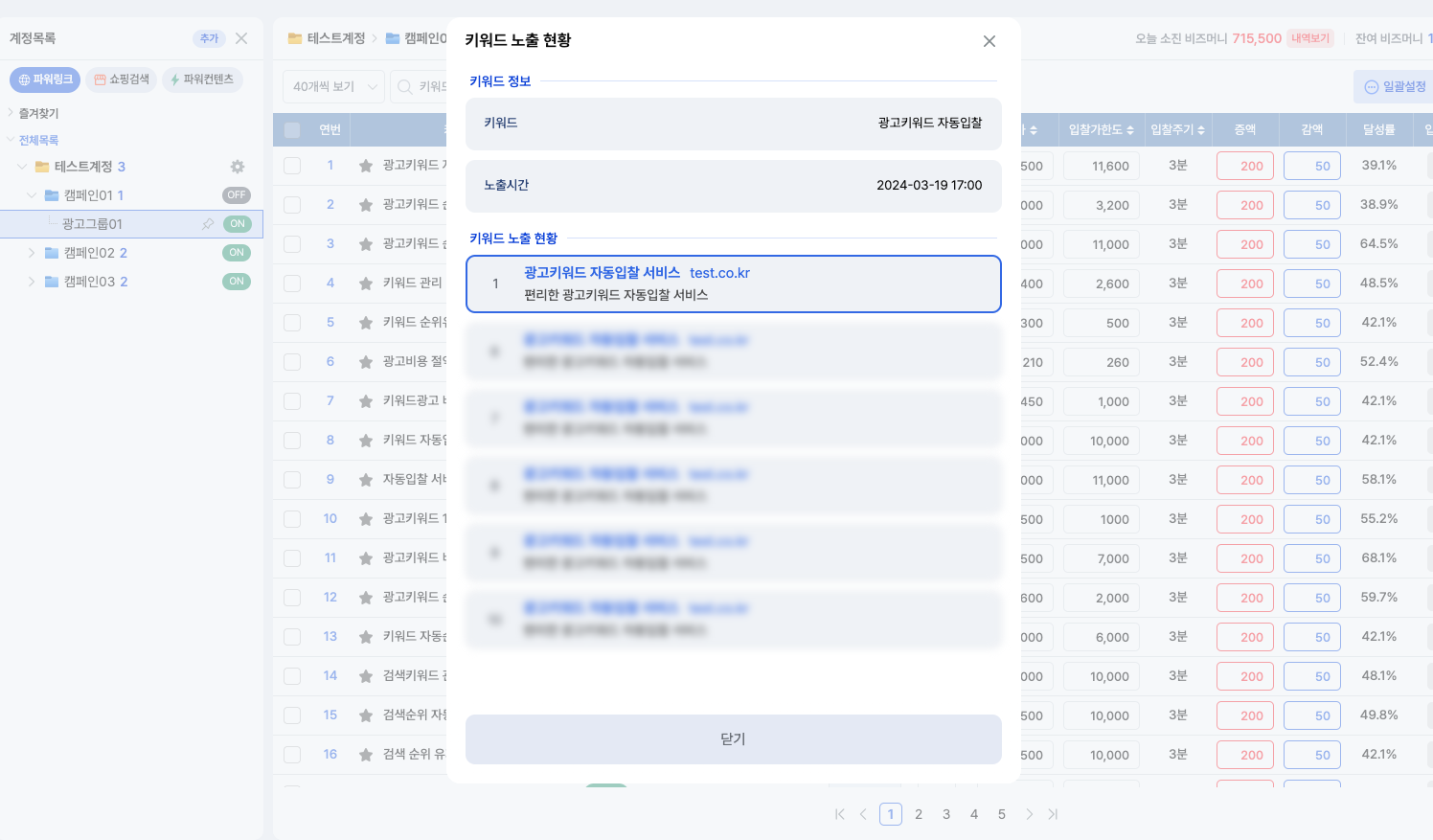Toggle the 캠페인02 ON switch

(x=237, y=253)
